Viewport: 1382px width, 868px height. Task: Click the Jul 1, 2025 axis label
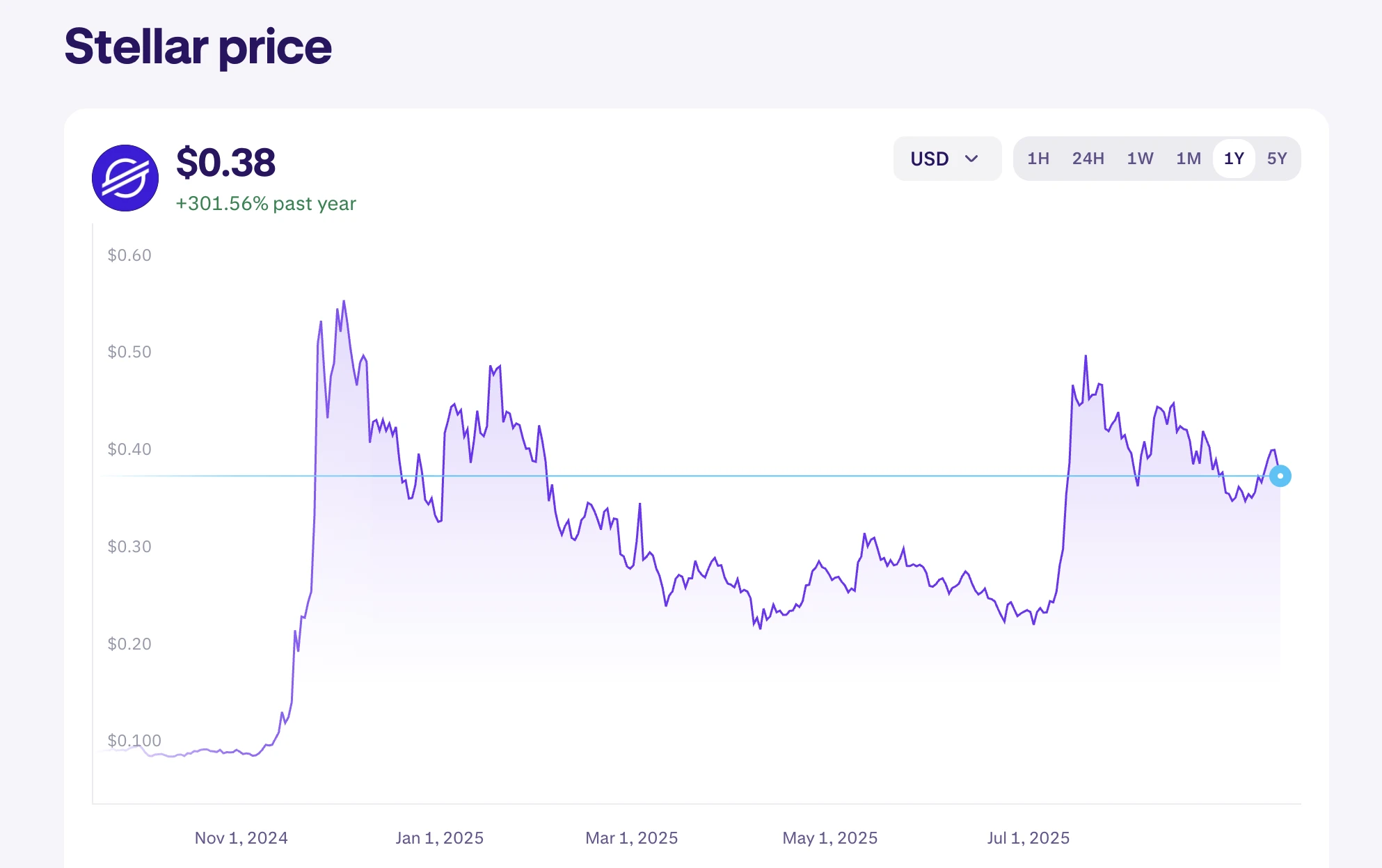[1028, 837]
